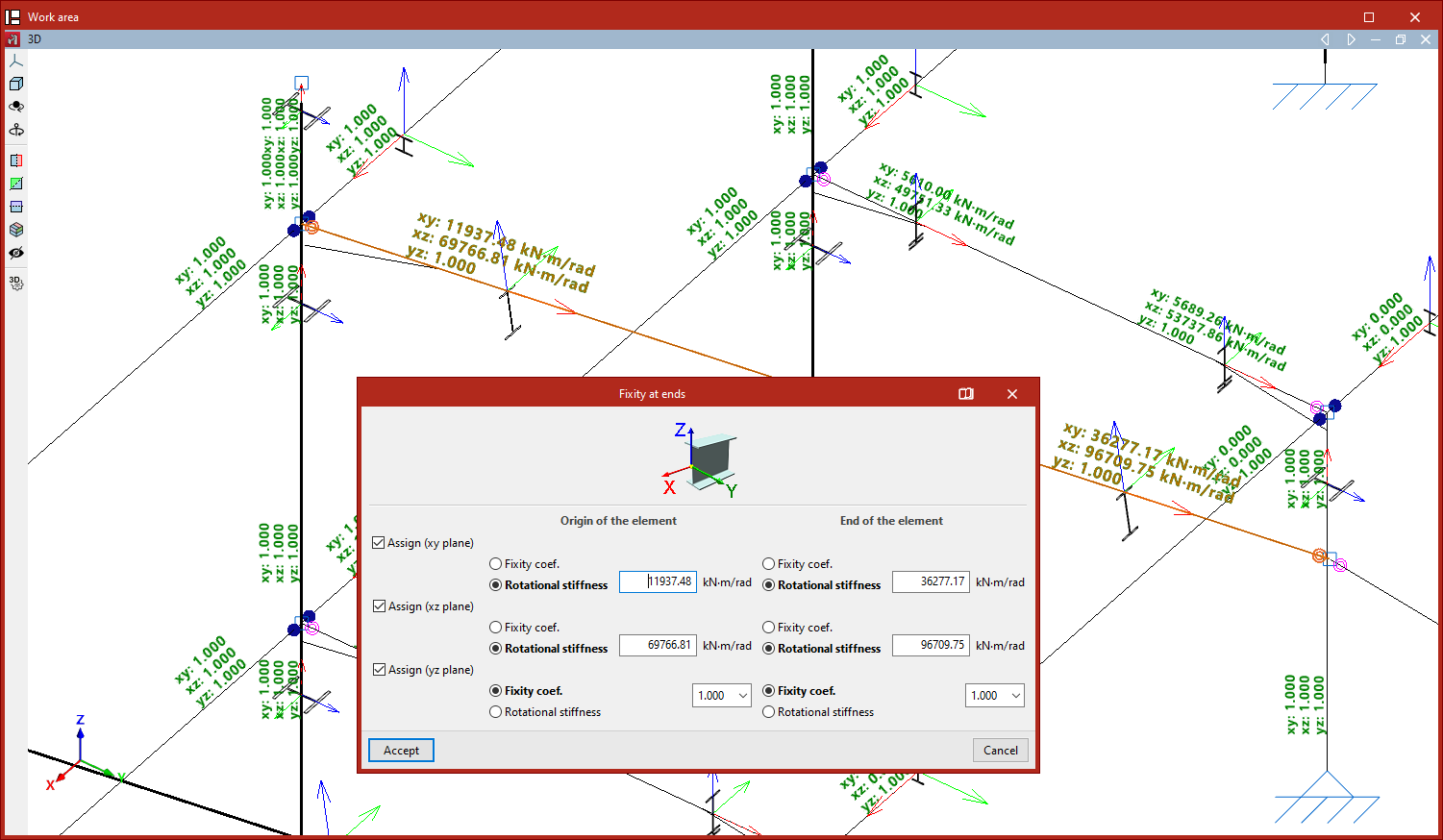Select the axes view icon in sidebar

click(x=15, y=61)
